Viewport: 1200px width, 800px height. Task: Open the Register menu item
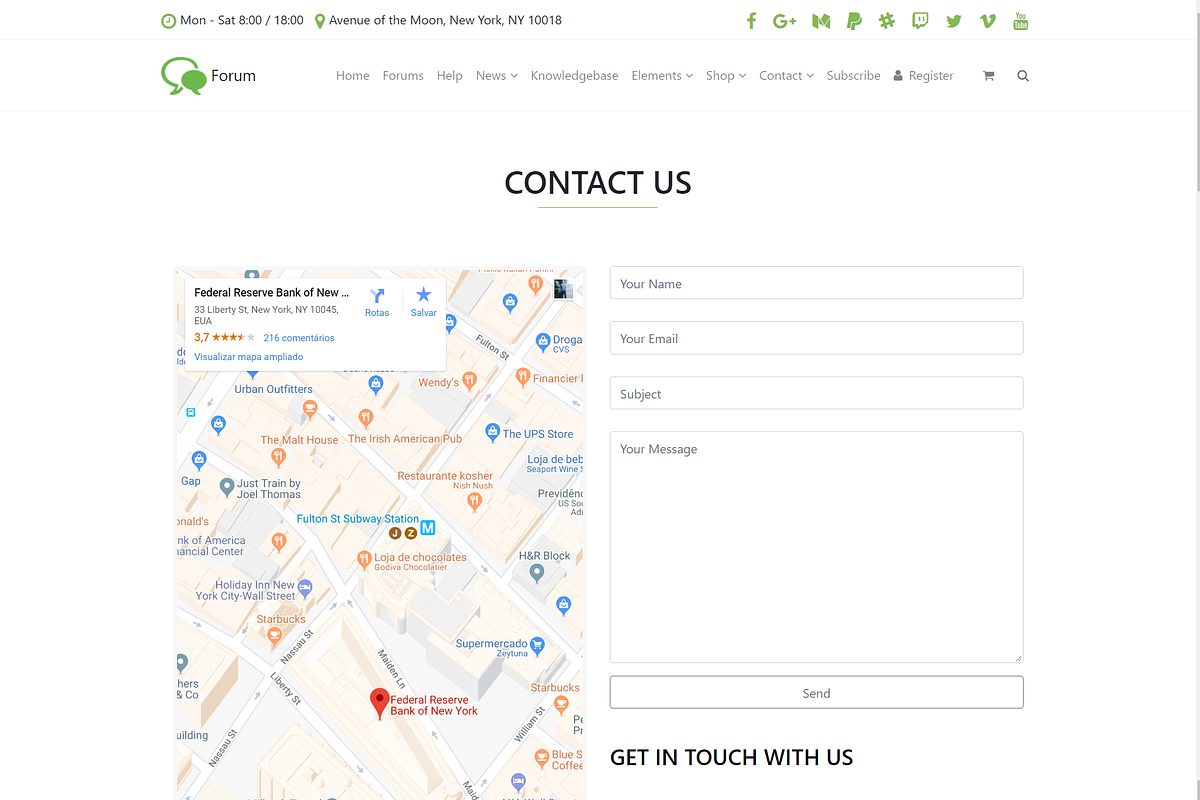click(923, 76)
